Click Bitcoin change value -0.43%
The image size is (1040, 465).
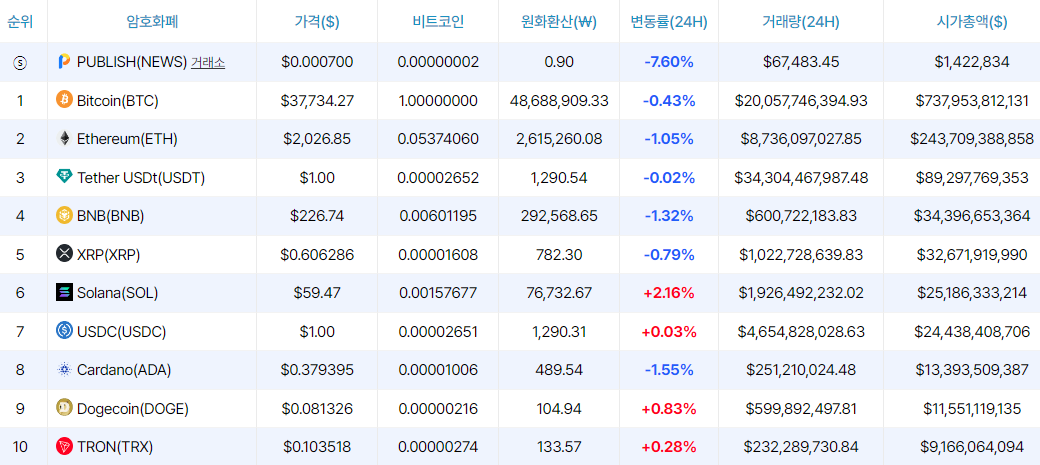(669, 101)
